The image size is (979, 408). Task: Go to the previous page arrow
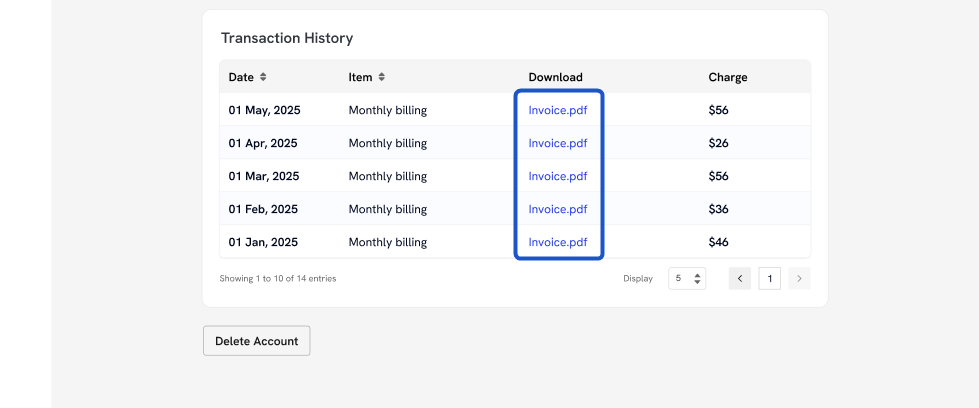(x=740, y=279)
